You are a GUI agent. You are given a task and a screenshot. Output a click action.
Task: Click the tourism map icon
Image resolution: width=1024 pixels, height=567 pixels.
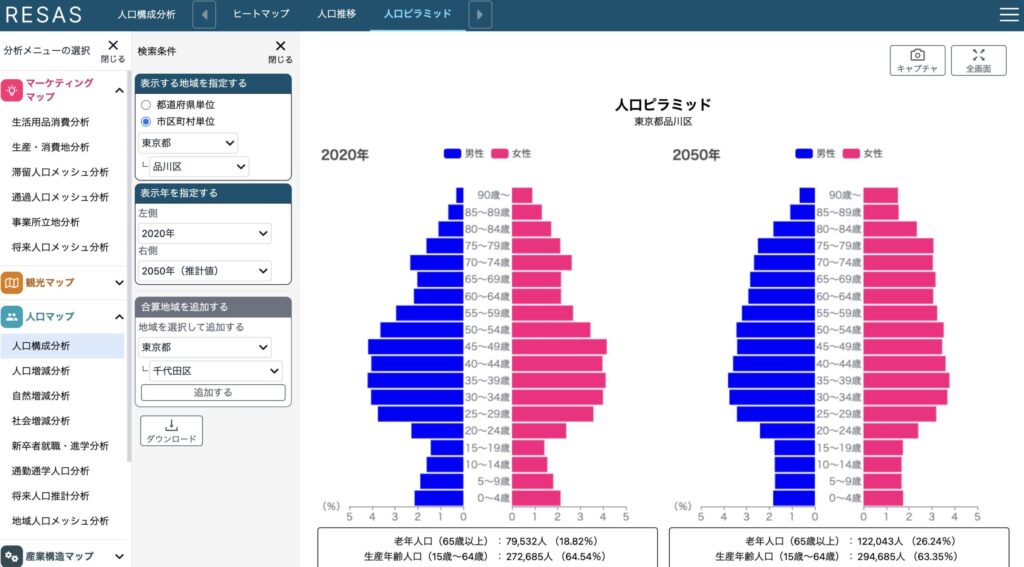[12, 283]
